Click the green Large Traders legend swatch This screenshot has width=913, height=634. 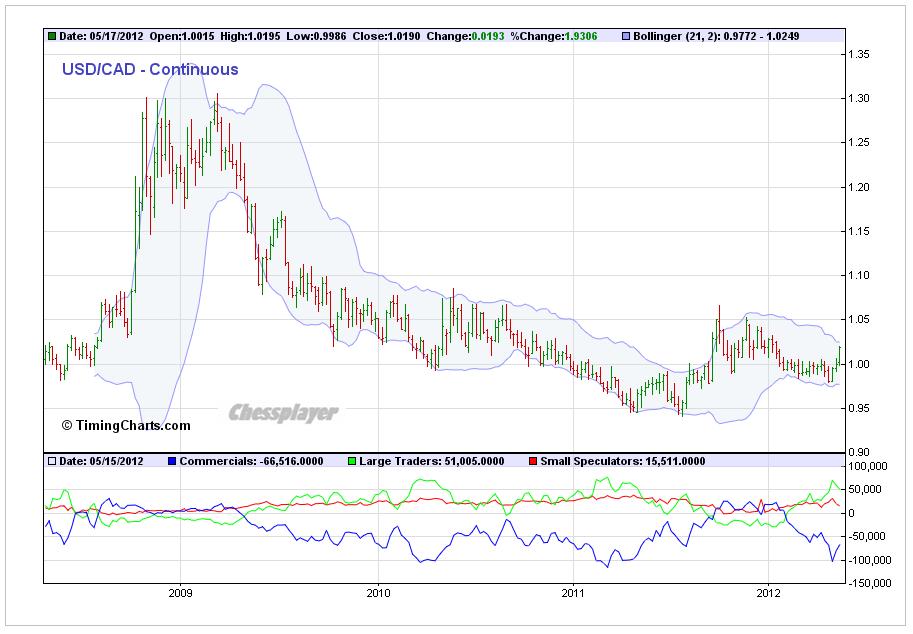pyautogui.click(x=352, y=461)
